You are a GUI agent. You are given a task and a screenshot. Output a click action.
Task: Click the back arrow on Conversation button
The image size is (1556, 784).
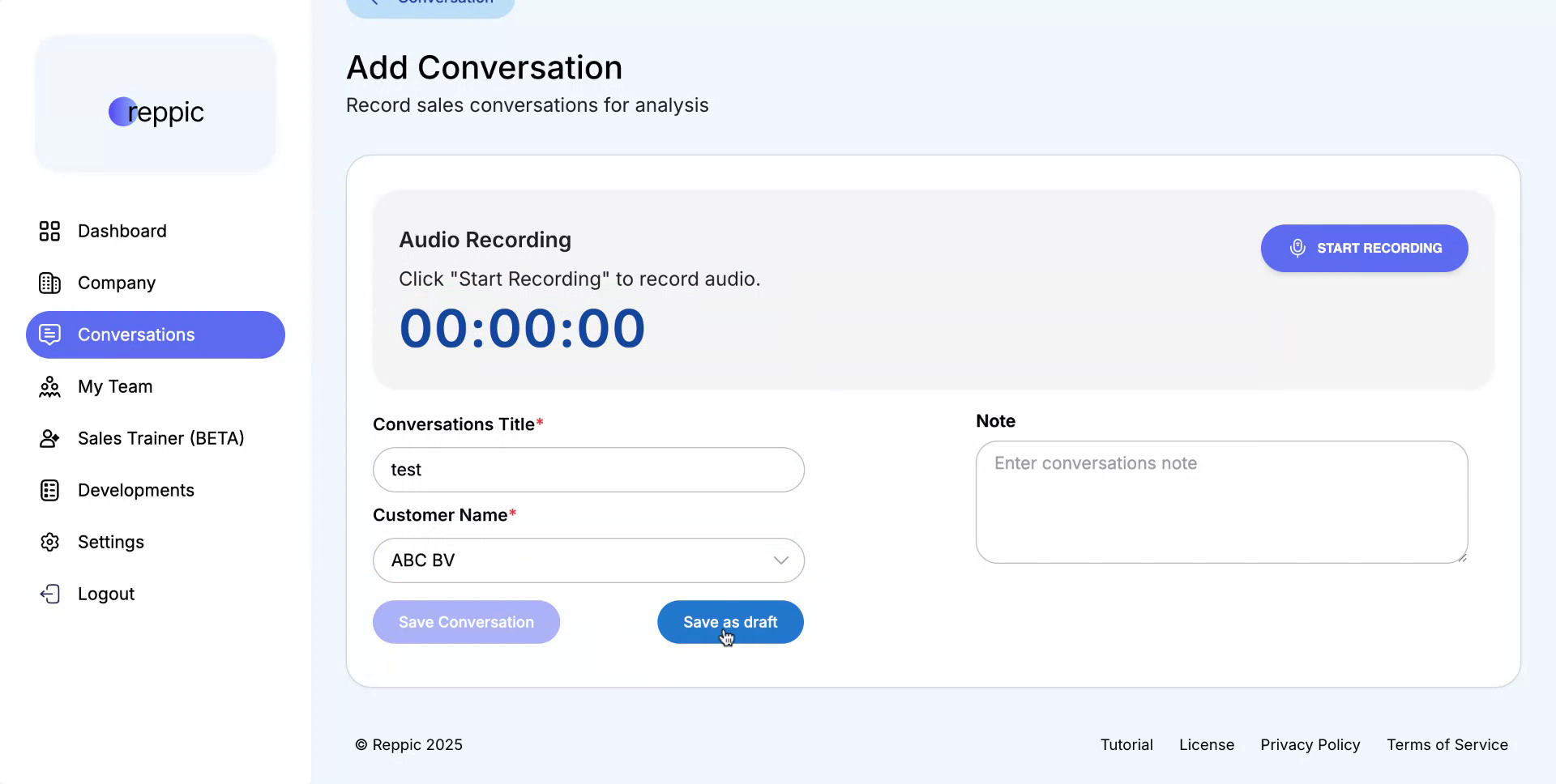tap(374, 2)
